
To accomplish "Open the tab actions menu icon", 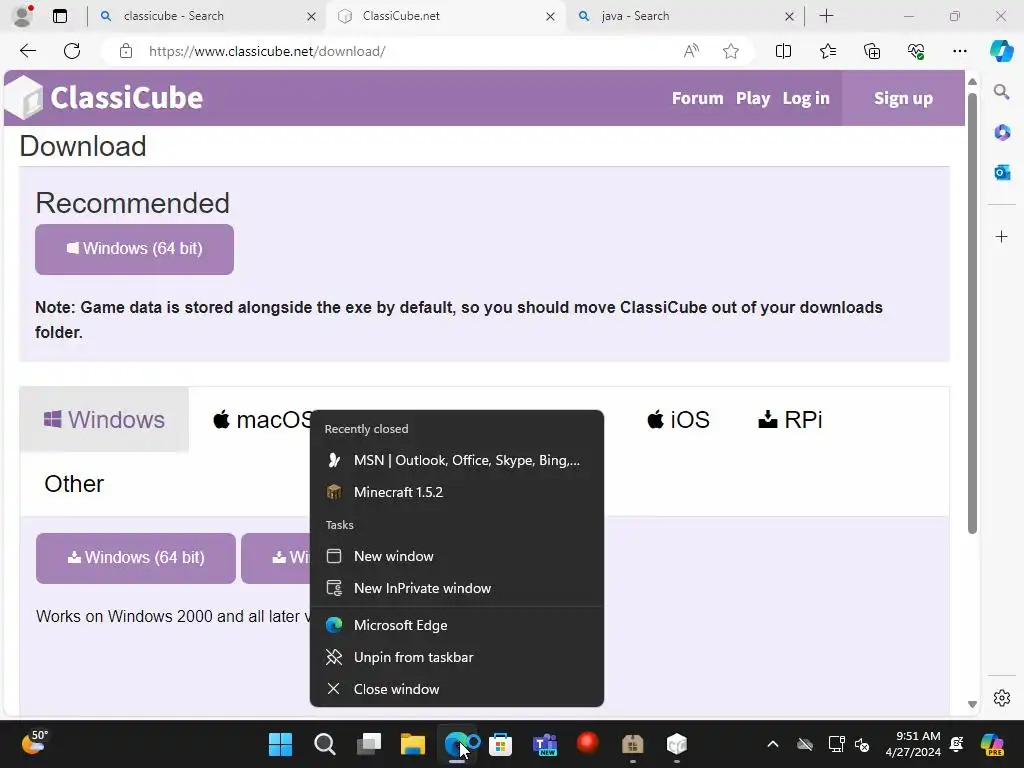I will coord(60,16).
